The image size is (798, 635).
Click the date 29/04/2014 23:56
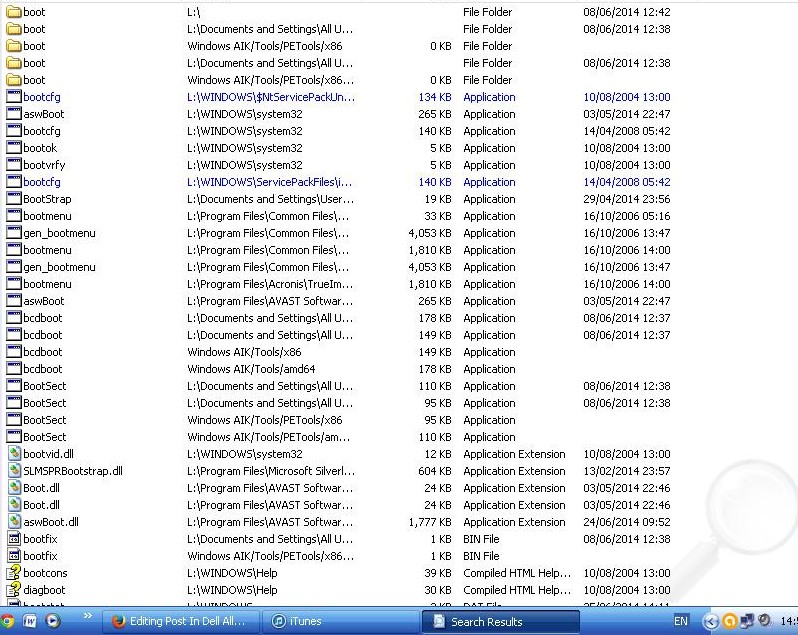point(626,199)
